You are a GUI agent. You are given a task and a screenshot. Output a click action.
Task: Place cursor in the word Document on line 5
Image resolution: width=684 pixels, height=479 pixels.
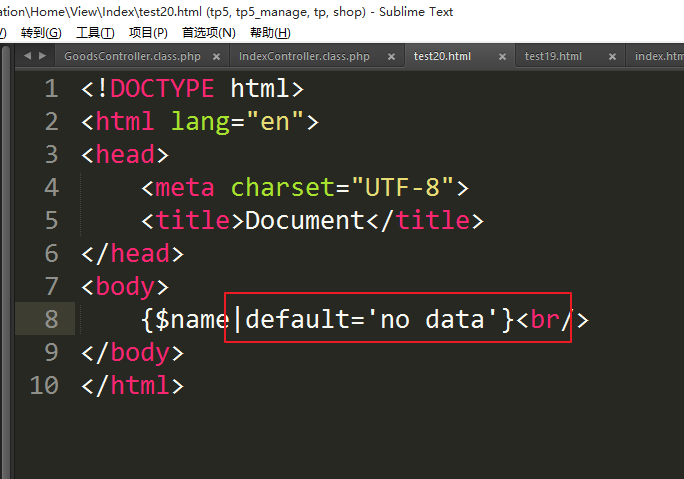point(306,221)
